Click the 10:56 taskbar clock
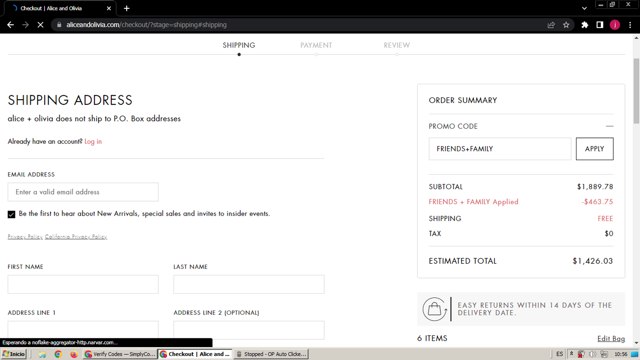The width and height of the screenshot is (640, 360). point(620,354)
